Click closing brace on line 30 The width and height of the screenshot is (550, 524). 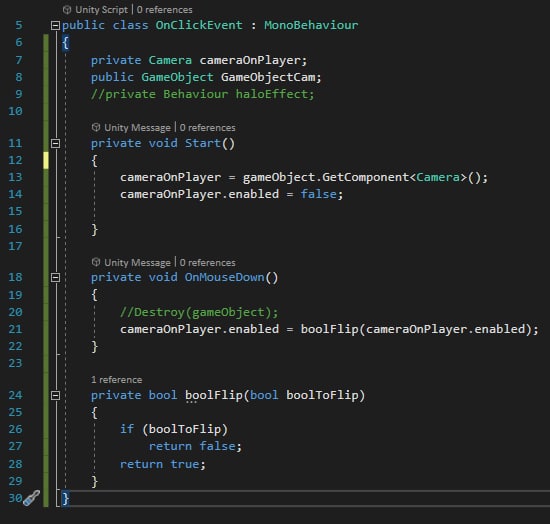click(65, 498)
